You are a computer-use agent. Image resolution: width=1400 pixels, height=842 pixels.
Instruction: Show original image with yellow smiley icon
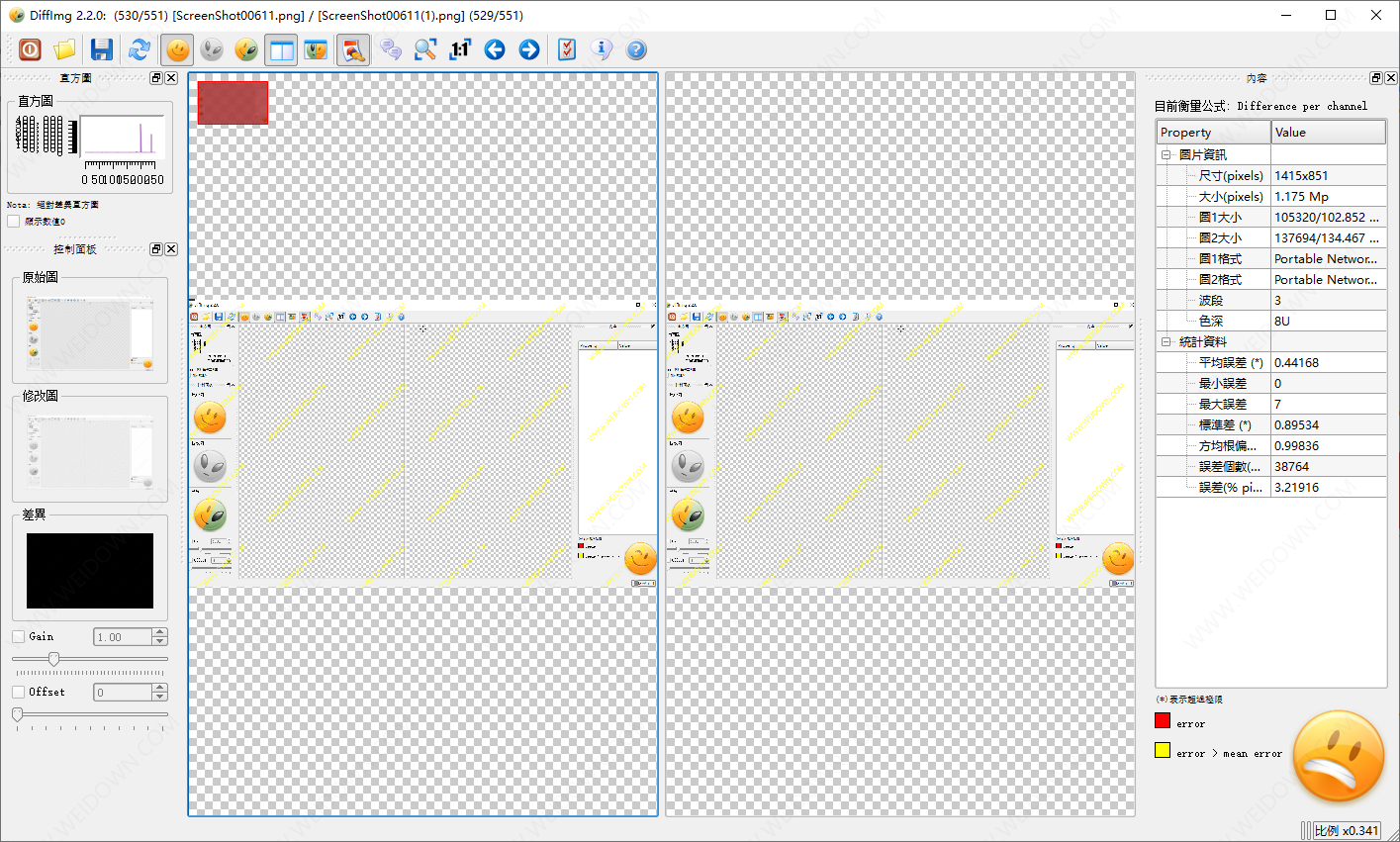click(178, 49)
